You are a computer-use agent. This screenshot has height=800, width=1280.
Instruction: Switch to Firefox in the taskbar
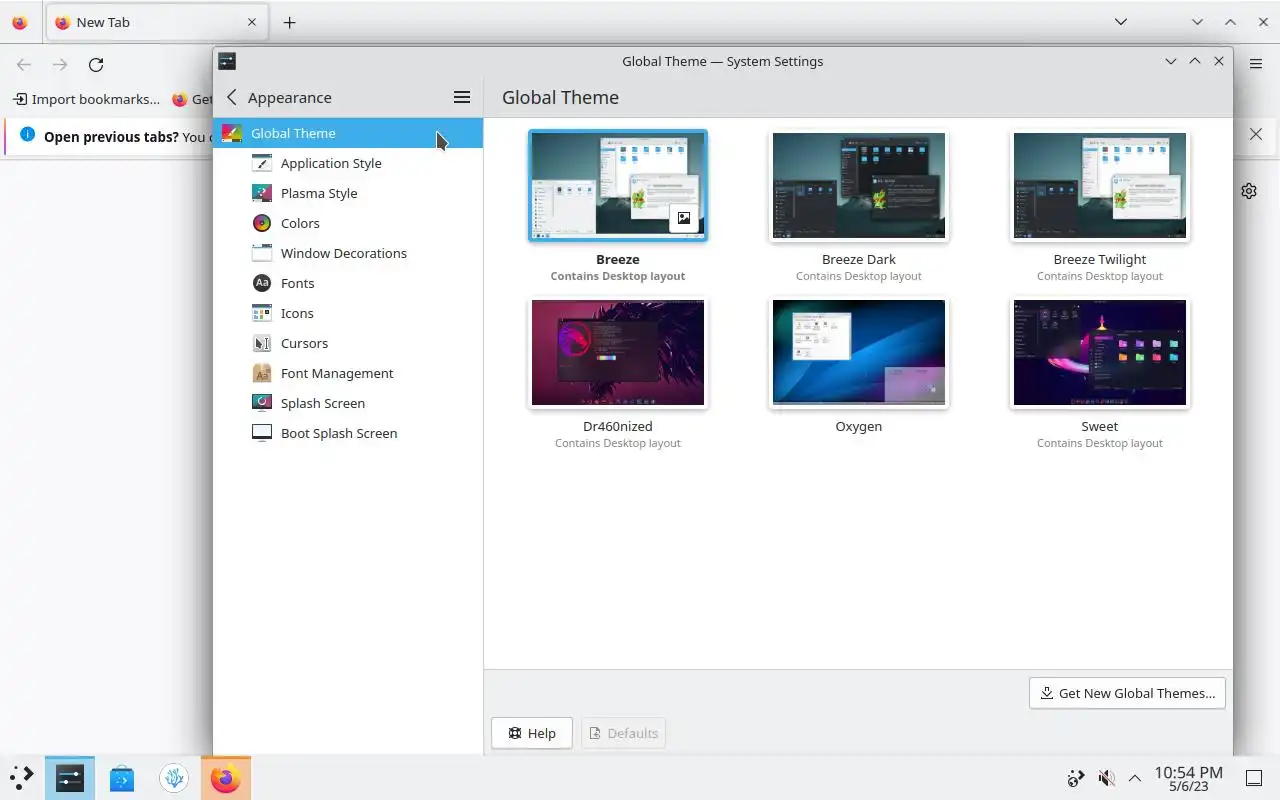[226, 777]
